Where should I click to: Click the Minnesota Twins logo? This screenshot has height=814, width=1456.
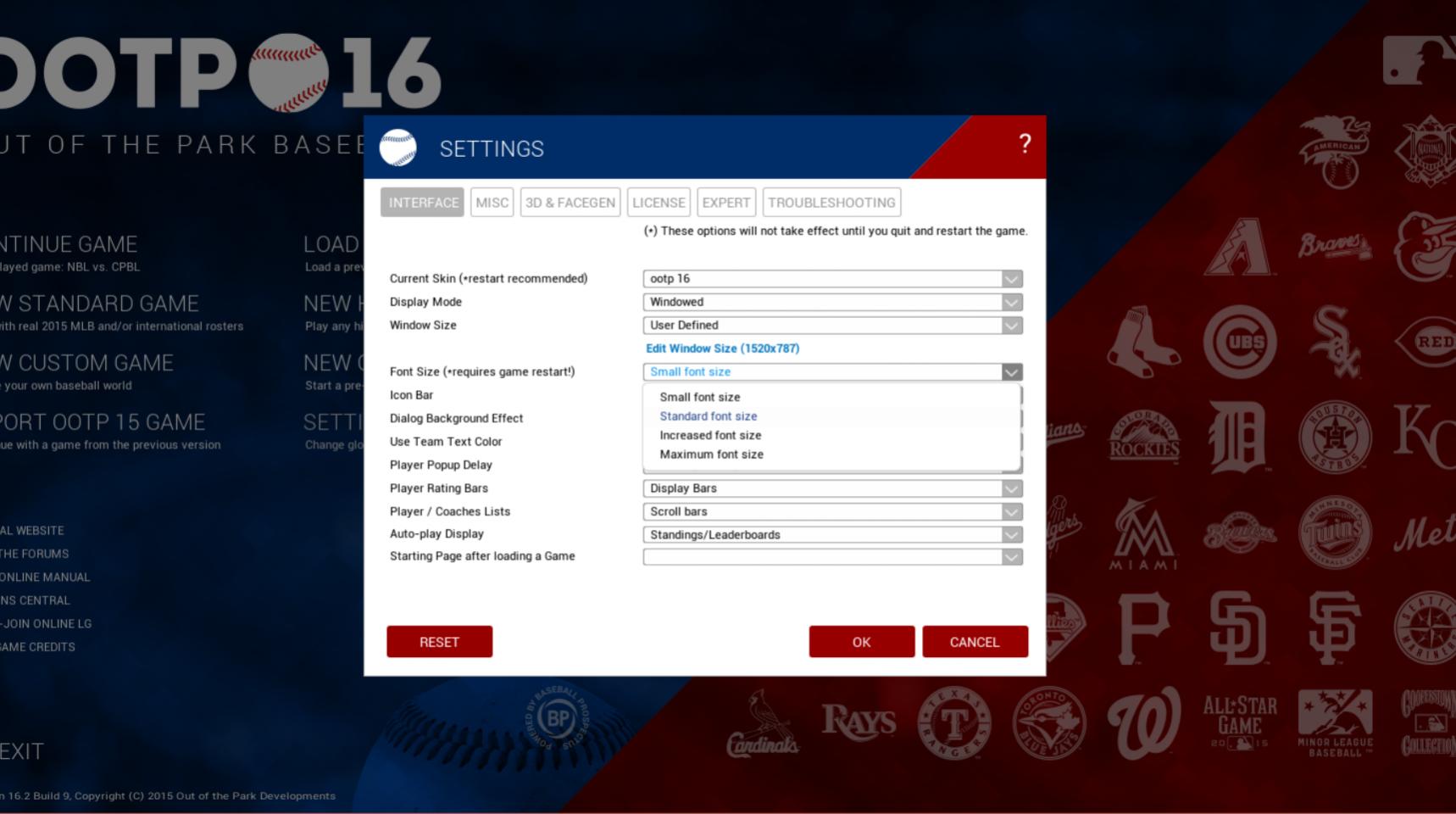(1335, 532)
